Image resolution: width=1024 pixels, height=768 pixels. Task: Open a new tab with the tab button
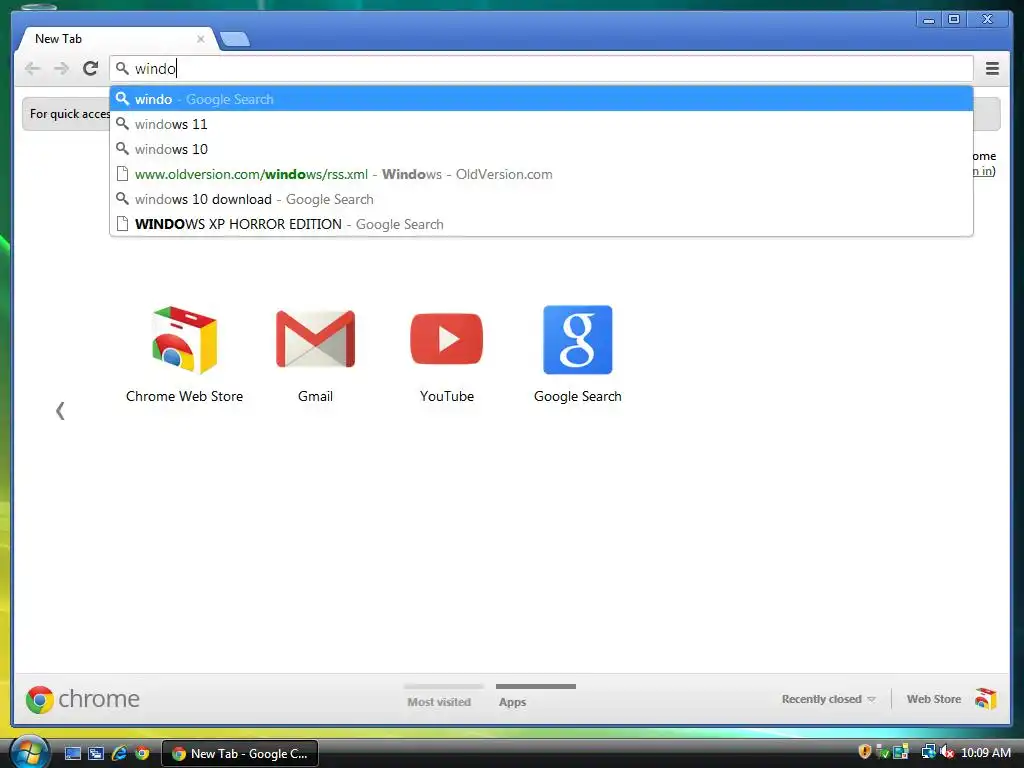(x=234, y=40)
